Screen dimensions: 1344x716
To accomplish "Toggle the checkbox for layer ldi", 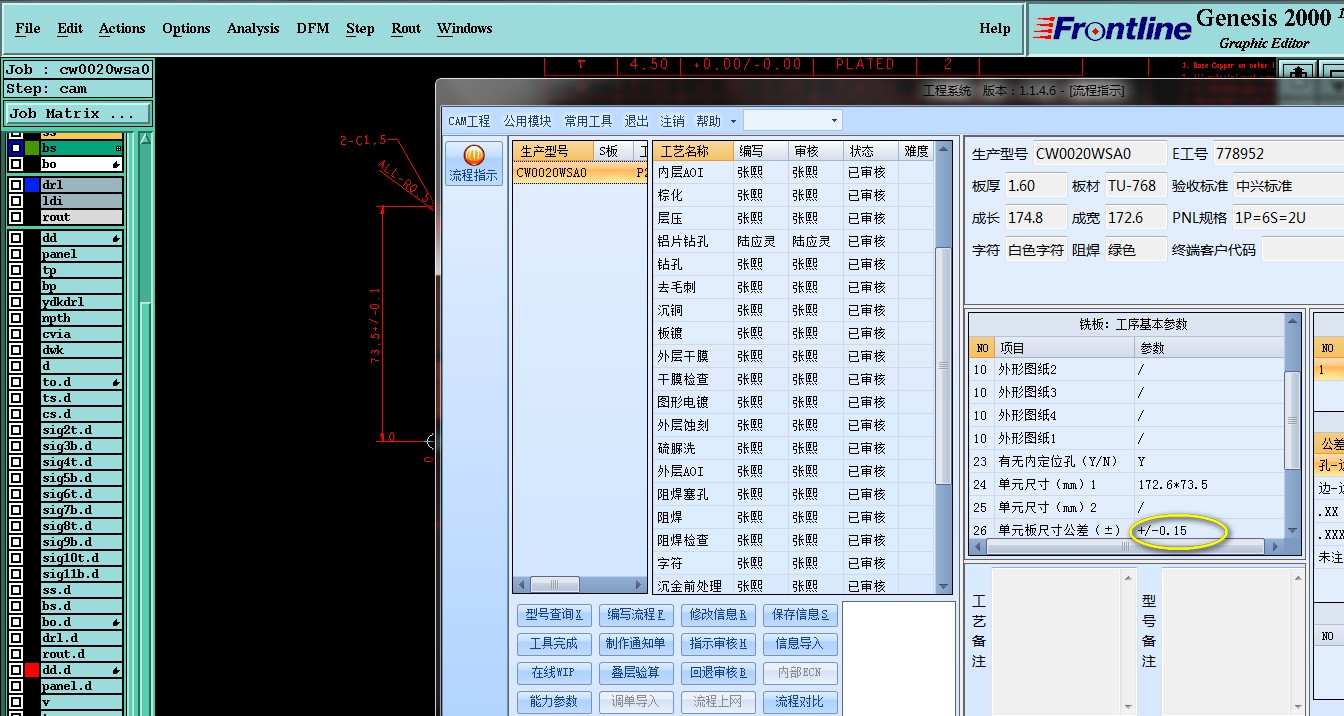I will (x=16, y=201).
